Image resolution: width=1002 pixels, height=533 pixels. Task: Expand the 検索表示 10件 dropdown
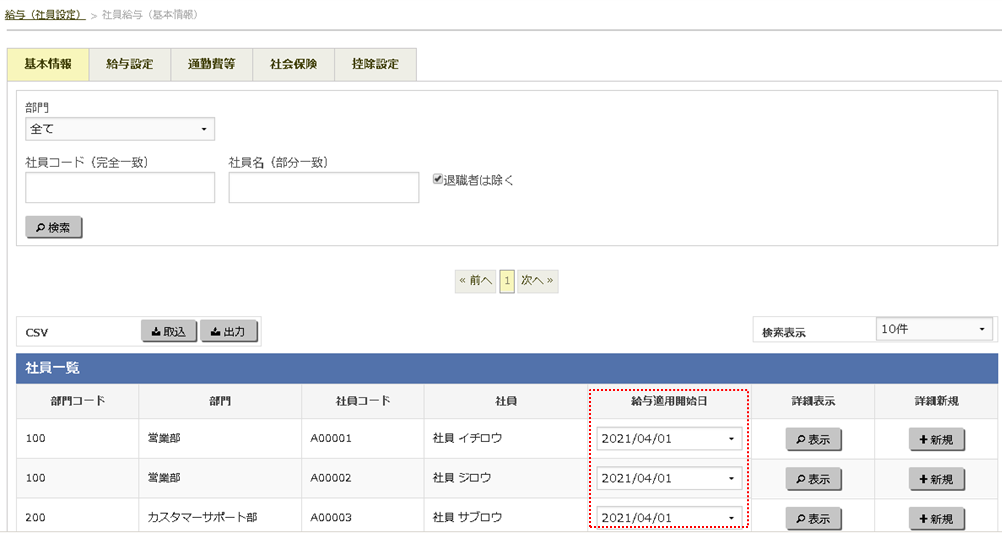[933, 329]
